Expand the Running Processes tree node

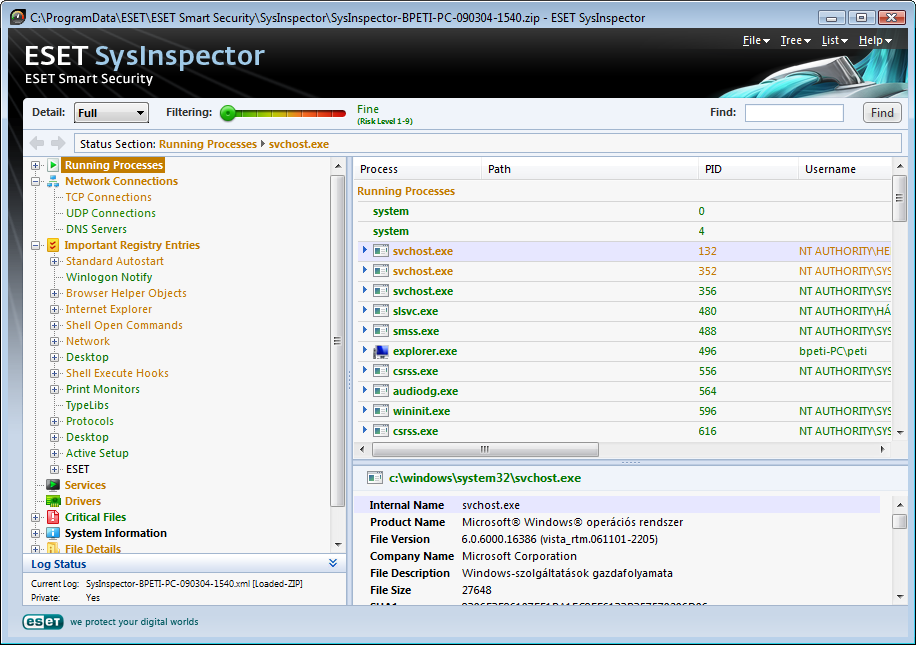click(36, 165)
